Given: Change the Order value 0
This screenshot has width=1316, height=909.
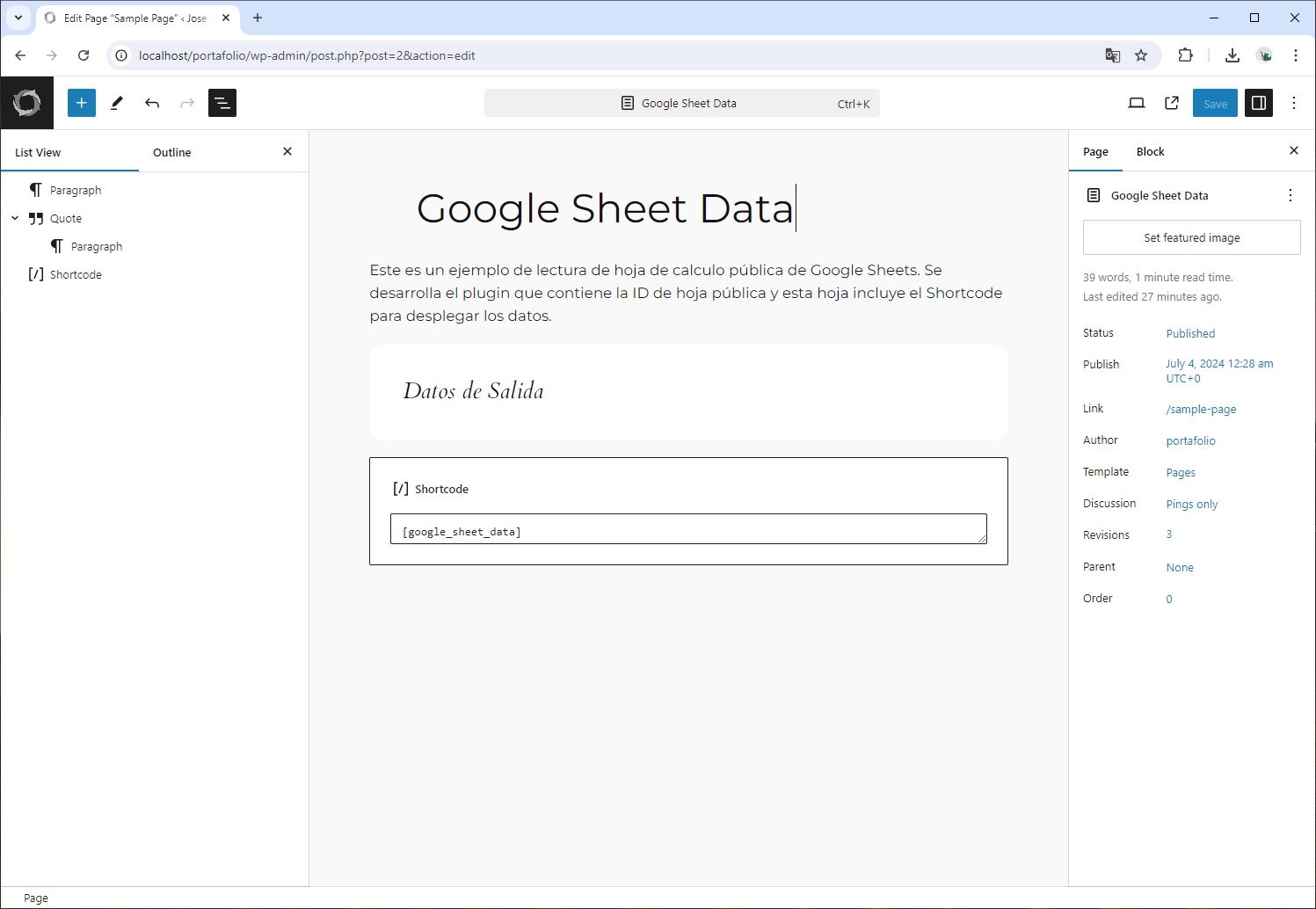Looking at the screenshot, I should coord(1169,599).
